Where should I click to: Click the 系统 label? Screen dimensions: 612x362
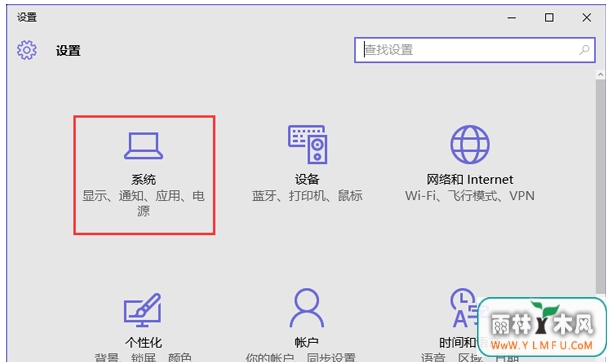143,180
